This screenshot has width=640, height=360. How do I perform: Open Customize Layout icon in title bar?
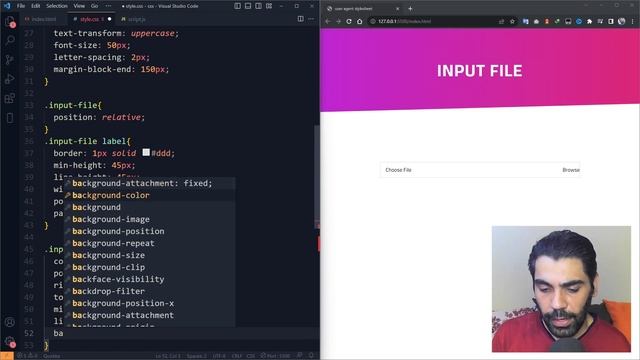[x=269, y=6]
